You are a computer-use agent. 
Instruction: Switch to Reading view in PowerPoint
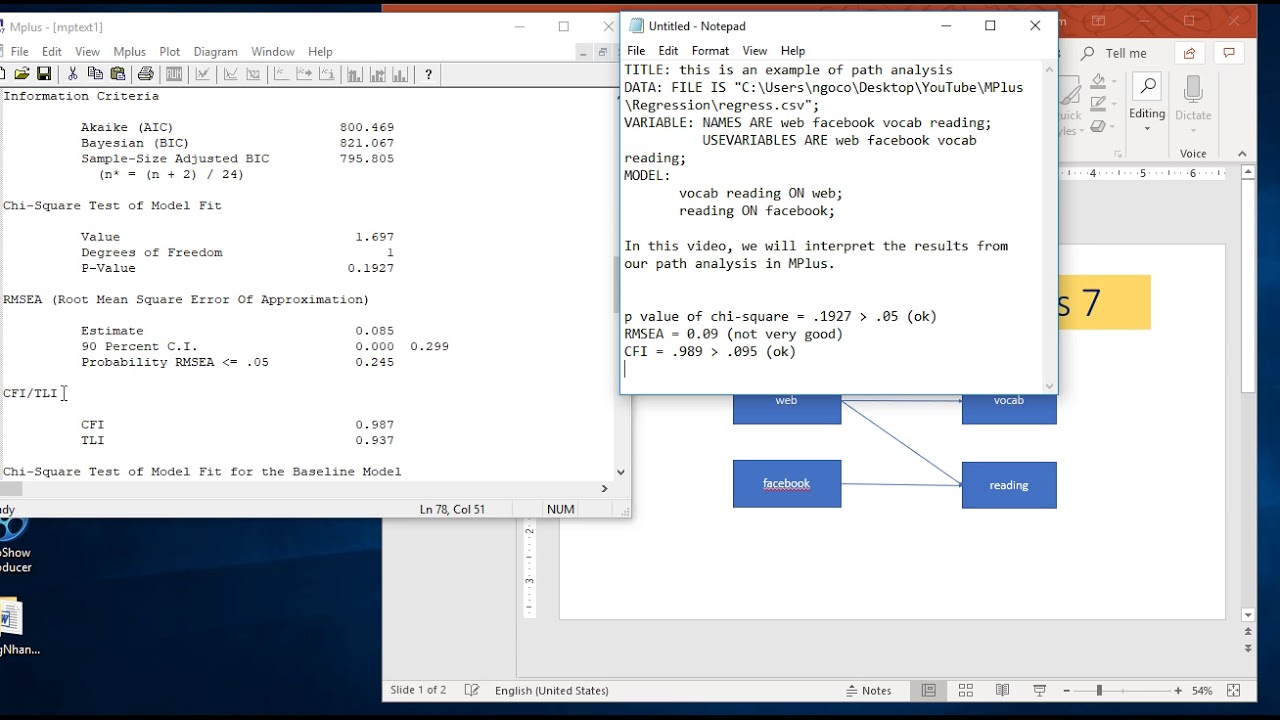pyautogui.click(x=1003, y=691)
